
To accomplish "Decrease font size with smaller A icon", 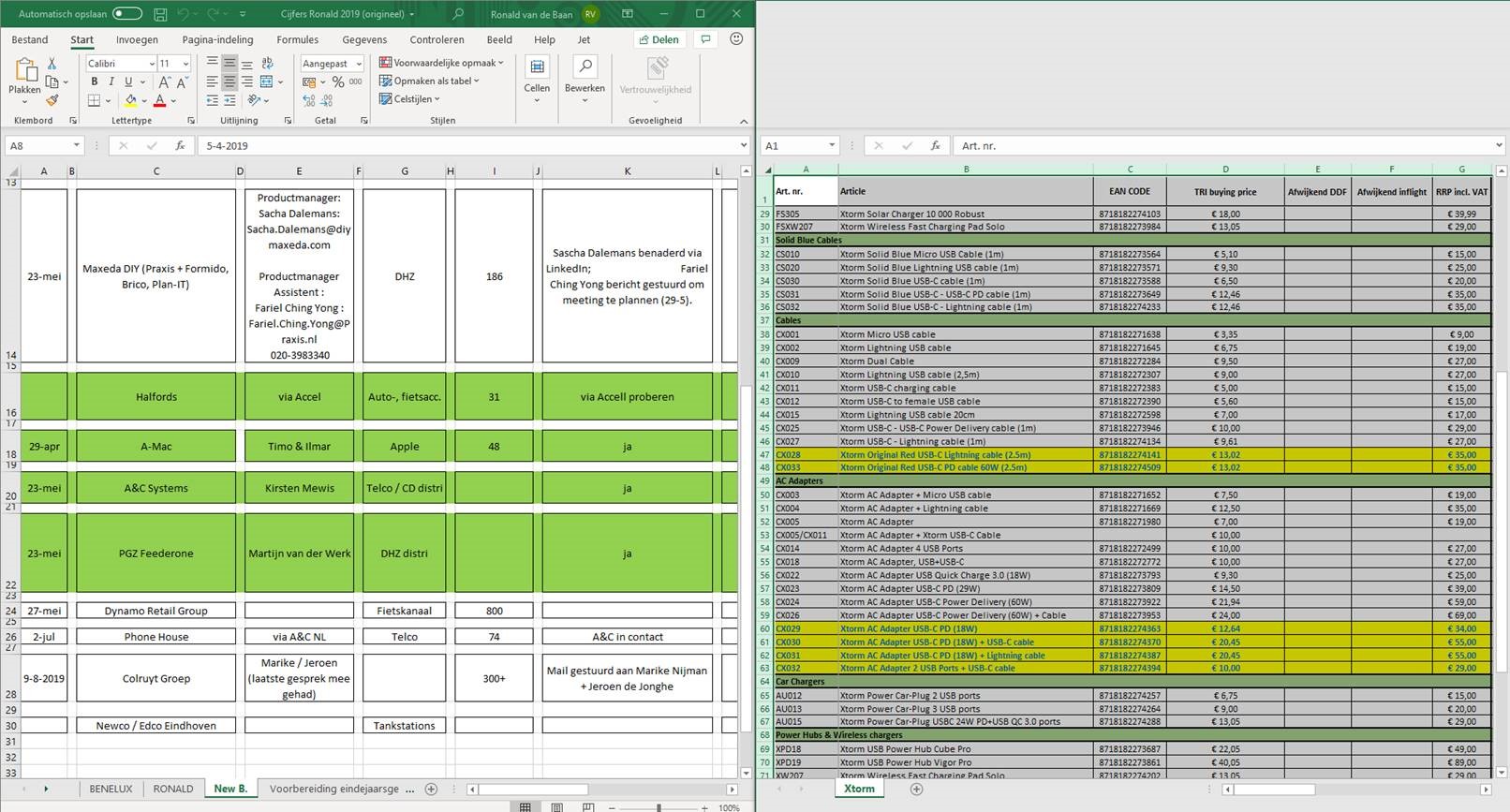I will (182, 82).
